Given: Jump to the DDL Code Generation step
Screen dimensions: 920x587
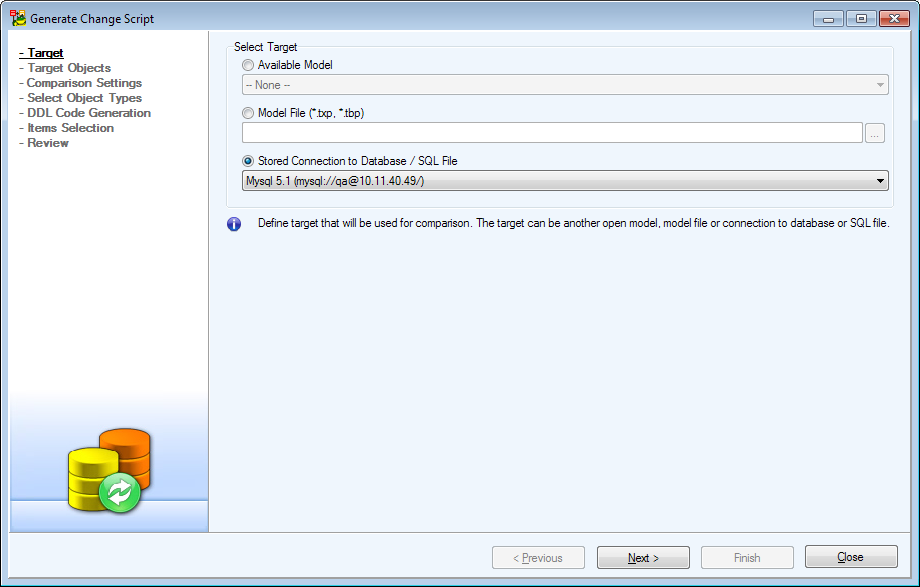Looking at the screenshot, I should 89,113.
